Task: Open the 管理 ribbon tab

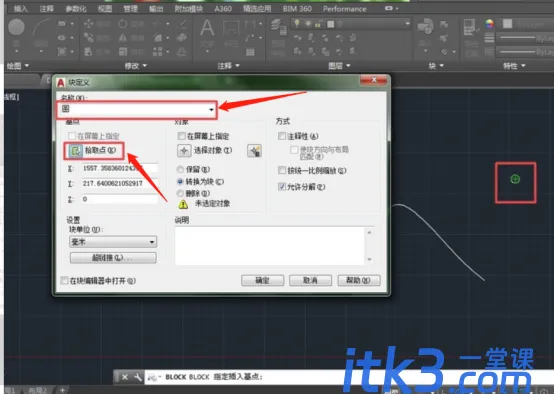Action: pyautogui.click(x=130, y=9)
